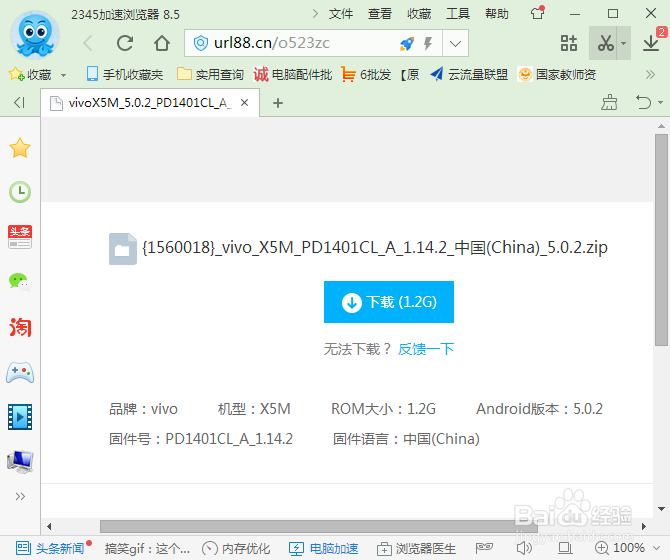The width and height of the screenshot is (670, 560).
Task: Open video film icon in sidebar
Action: pos(20,417)
